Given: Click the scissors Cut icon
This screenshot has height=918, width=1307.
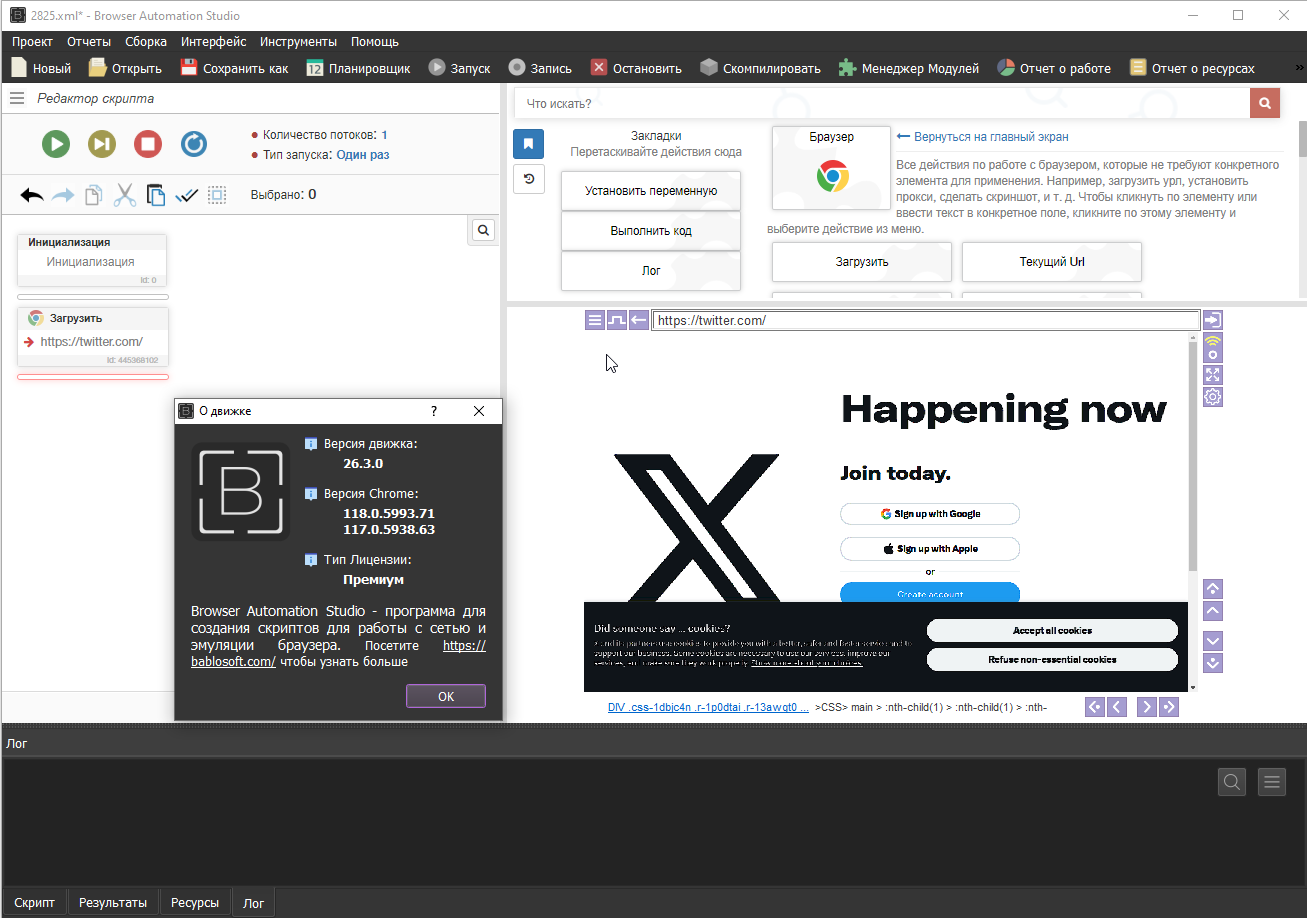Looking at the screenshot, I should (125, 195).
